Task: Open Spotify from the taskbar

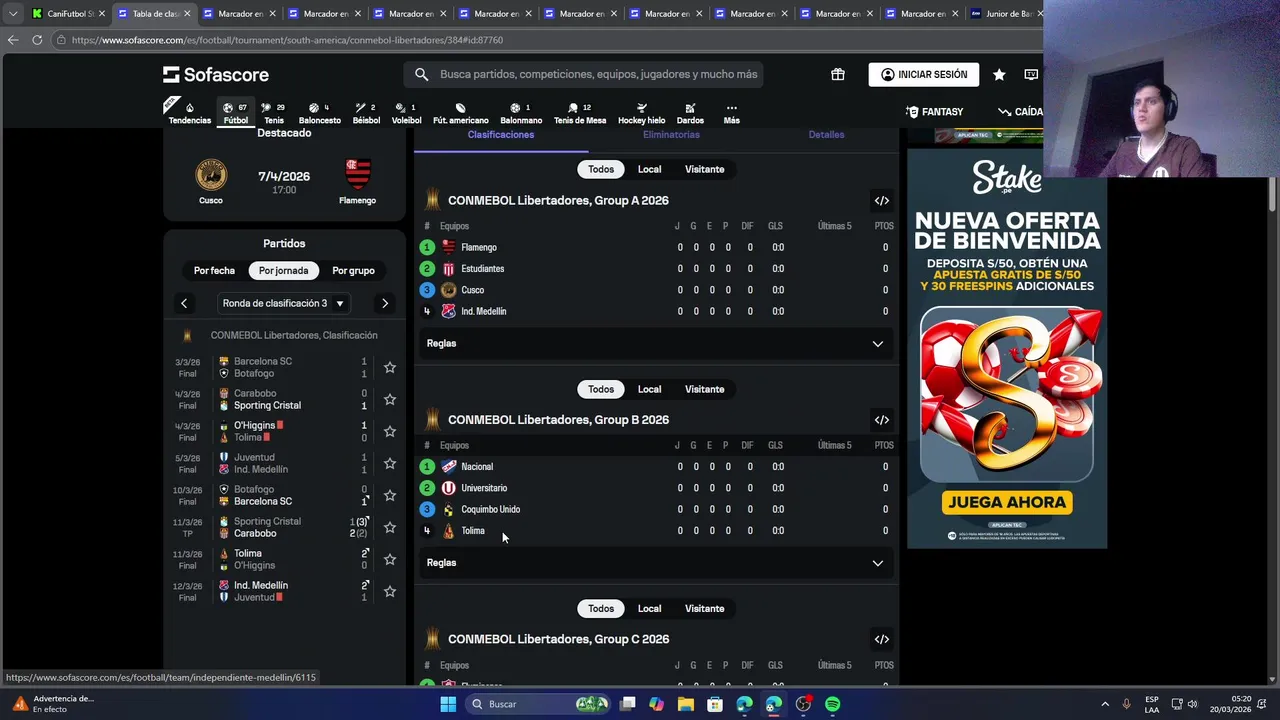Action: click(x=833, y=704)
